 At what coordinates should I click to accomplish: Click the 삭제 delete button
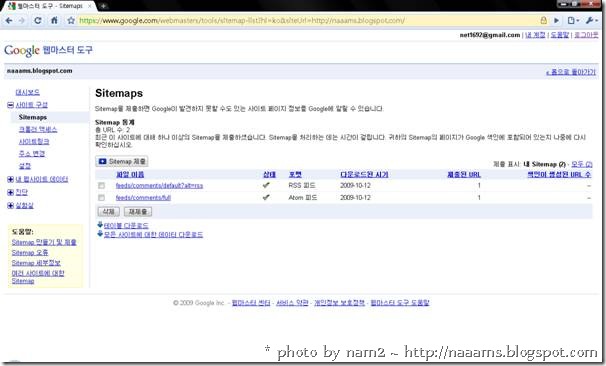tap(109, 212)
